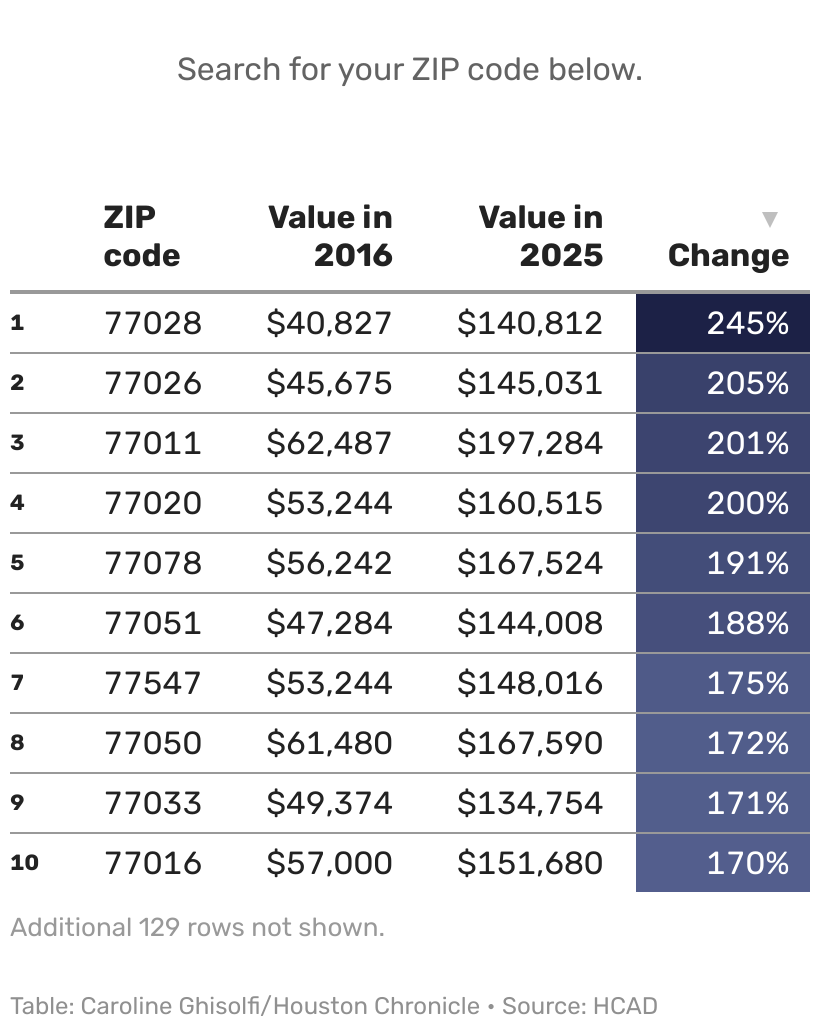Click the 170% change cell
This screenshot has height=1034, width=820.
pyautogui.click(x=722, y=863)
